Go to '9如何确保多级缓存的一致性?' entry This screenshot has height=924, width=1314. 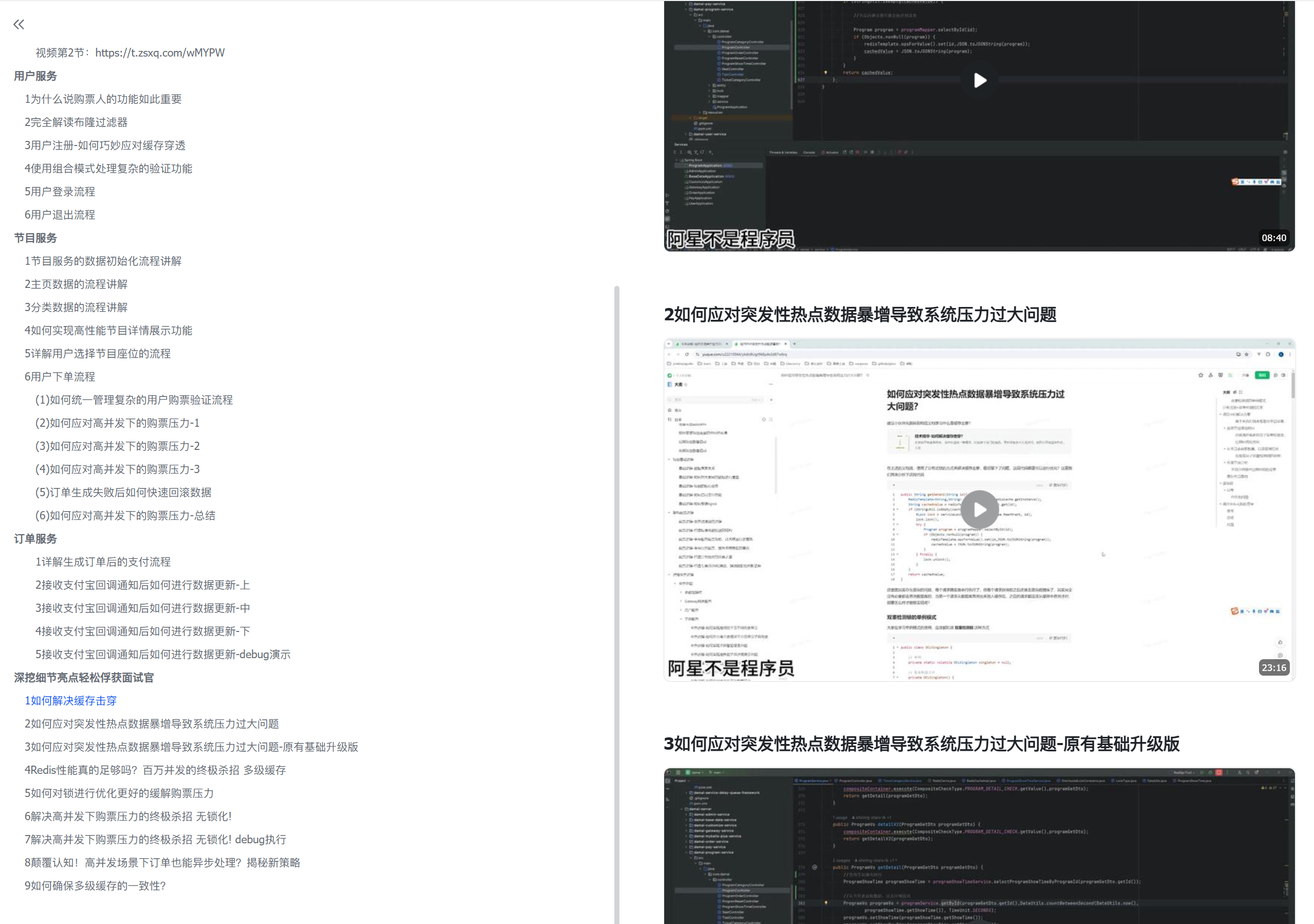(x=95, y=885)
